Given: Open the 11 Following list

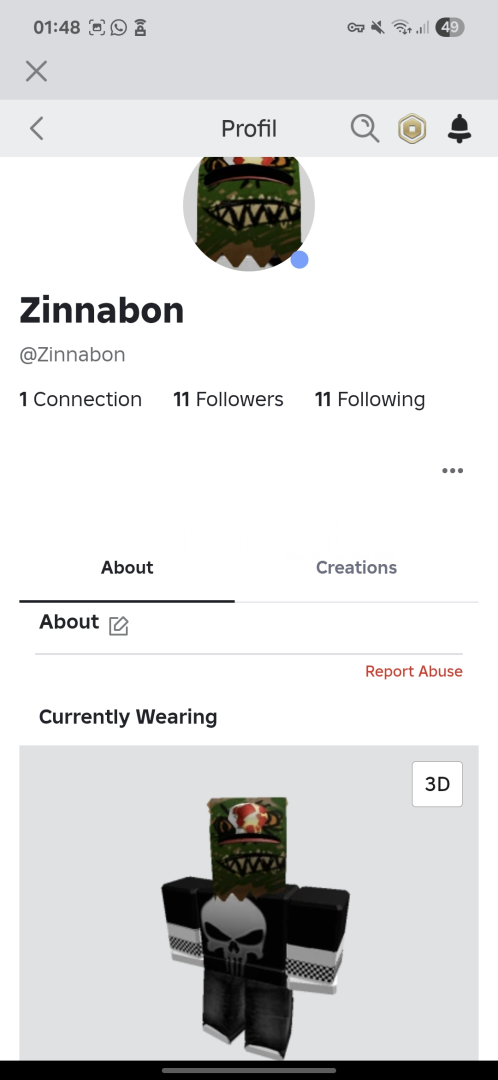Looking at the screenshot, I should point(370,399).
